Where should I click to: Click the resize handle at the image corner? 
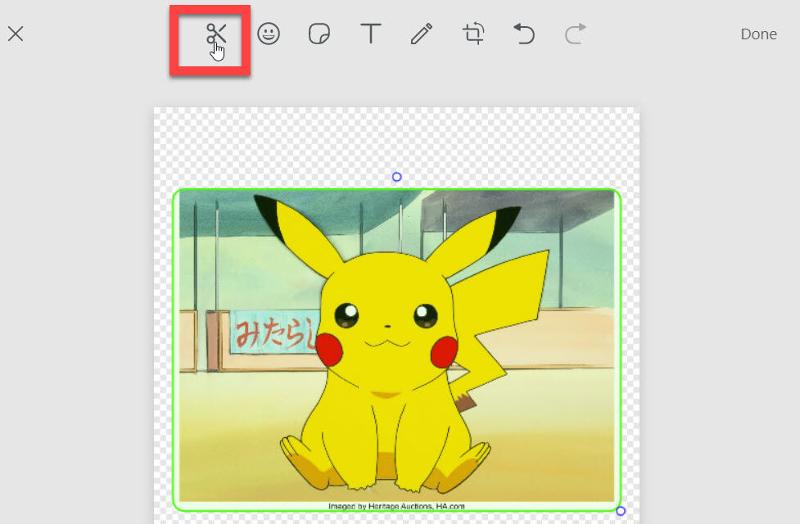(x=620, y=511)
